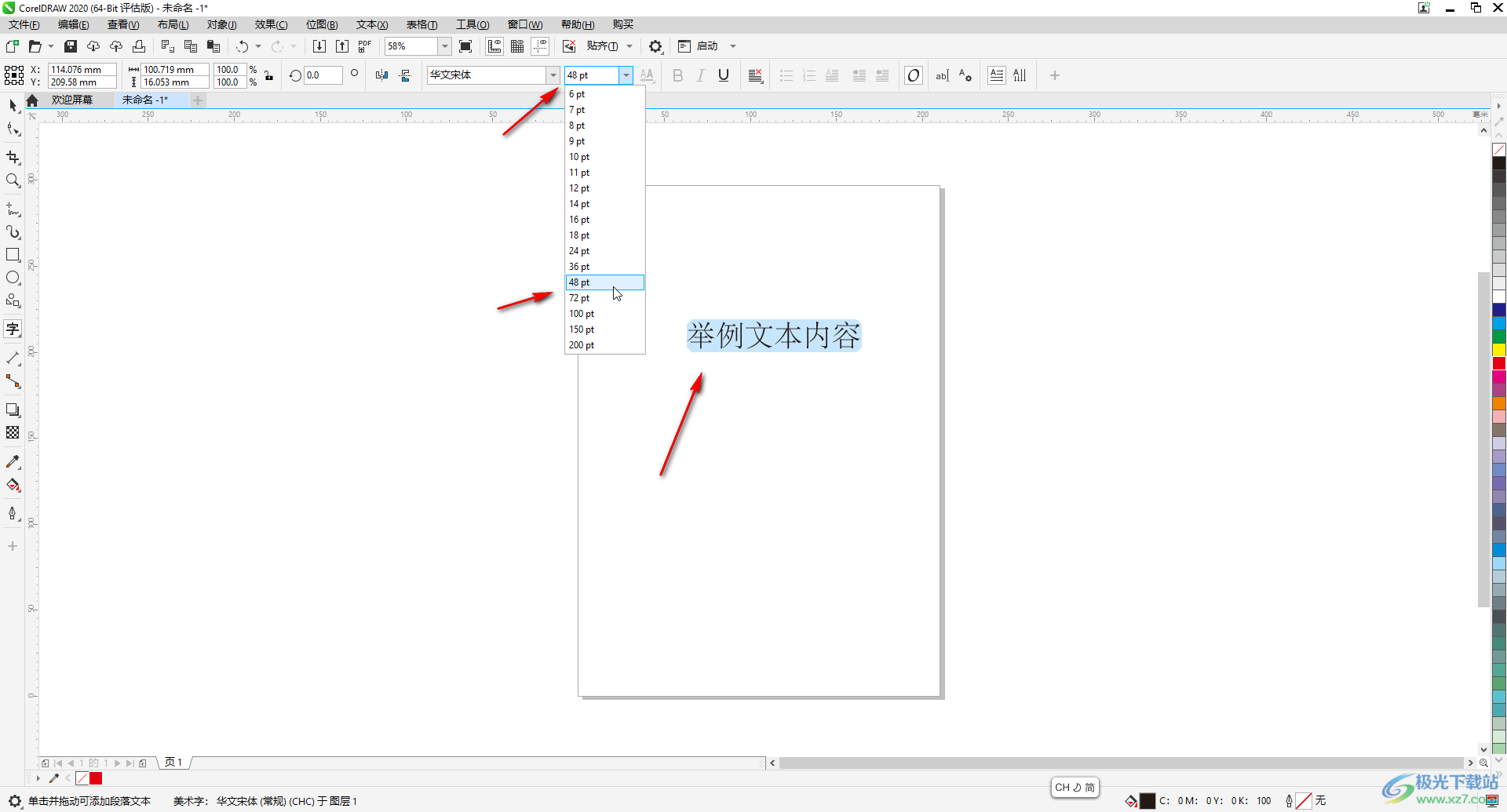Pick the yellow color swatch in palette
The image size is (1507, 812).
[x=1499, y=351]
